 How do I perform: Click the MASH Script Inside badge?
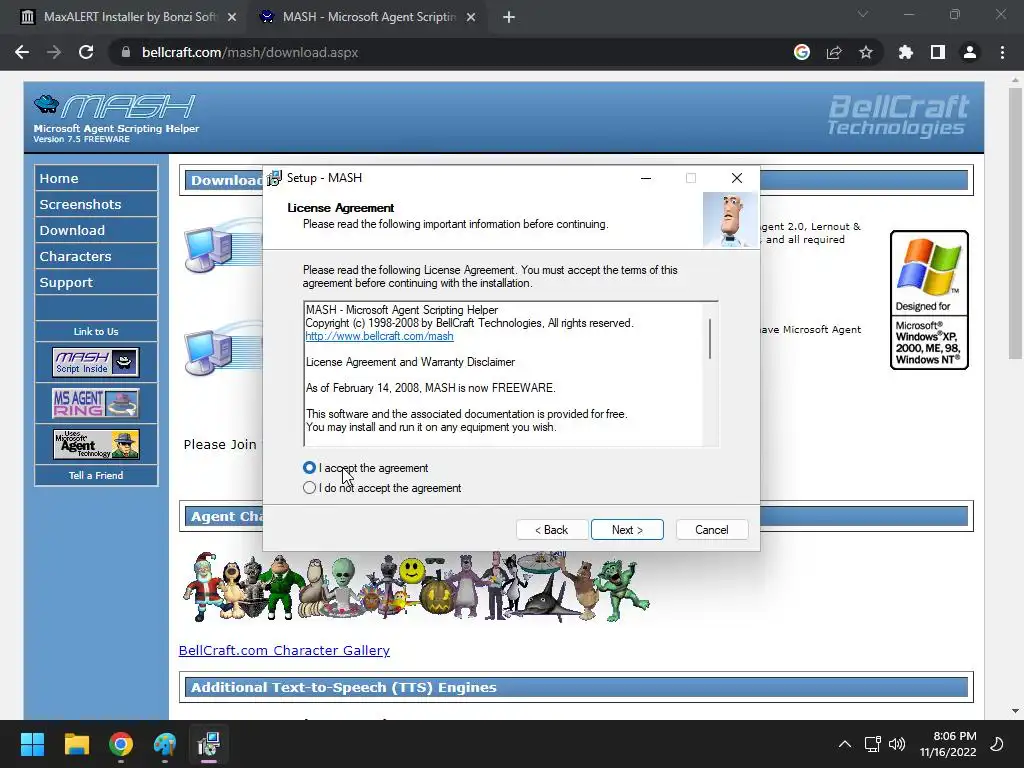click(x=96, y=362)
